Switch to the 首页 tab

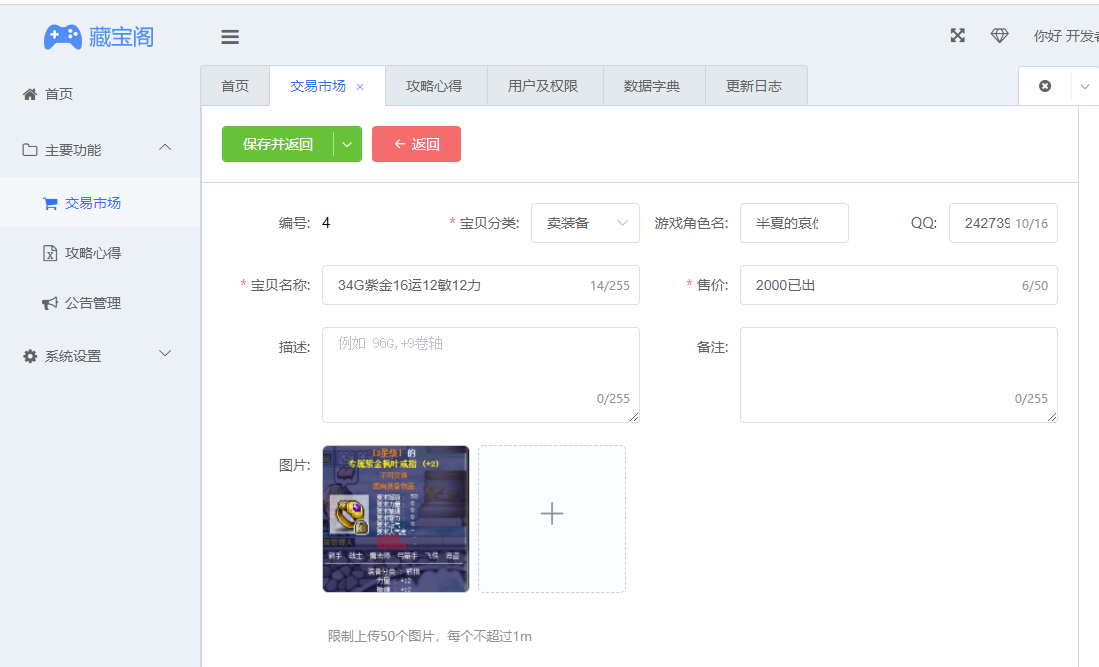pyautogui.click(x=235, y=86)
